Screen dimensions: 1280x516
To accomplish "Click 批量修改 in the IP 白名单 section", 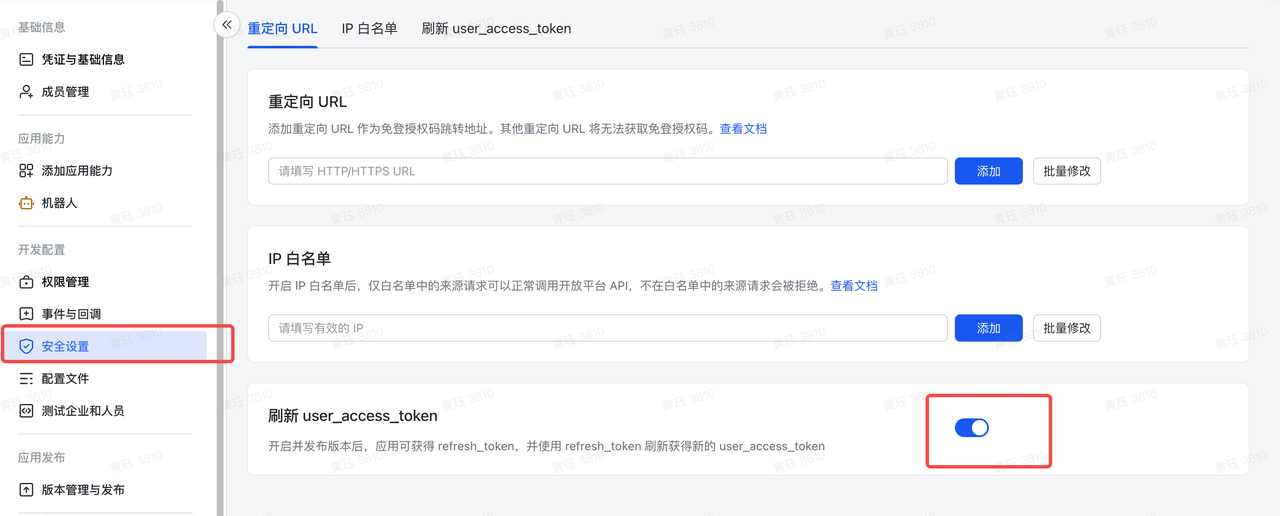I will [1066, 328].
